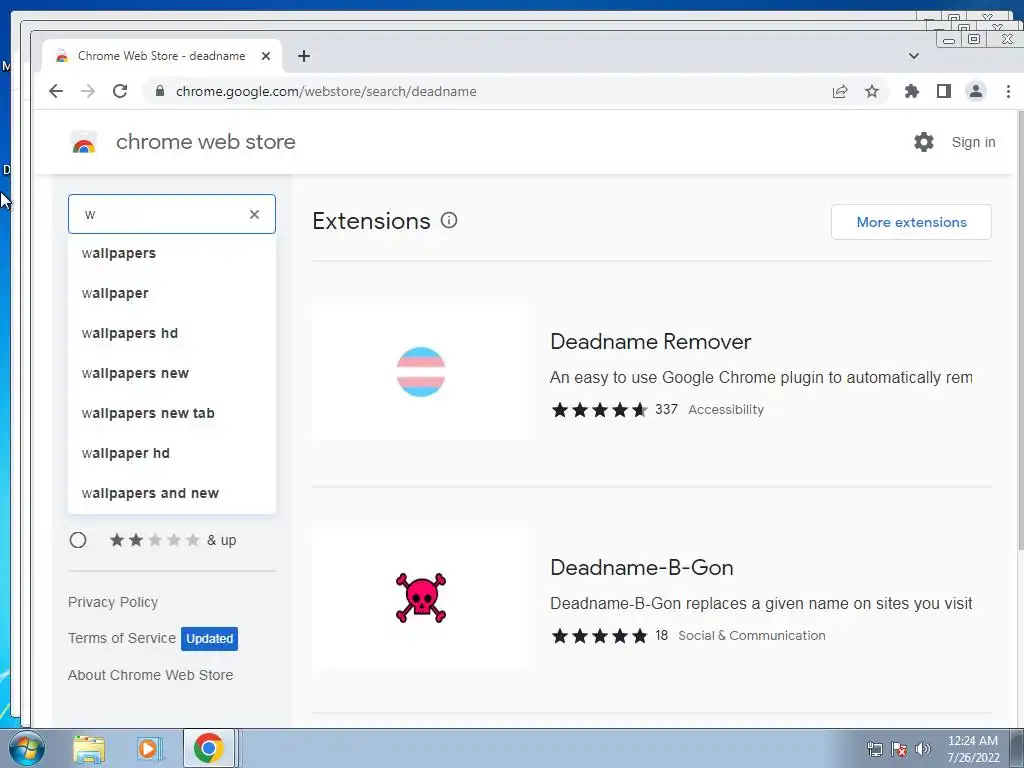Close the Chrome Web Store tab
Screen dimensions: 1024x768
coord(266,56)
